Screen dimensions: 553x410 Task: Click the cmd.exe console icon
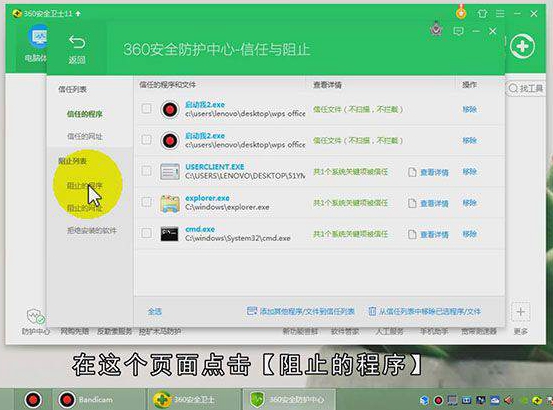pos(170,234)
